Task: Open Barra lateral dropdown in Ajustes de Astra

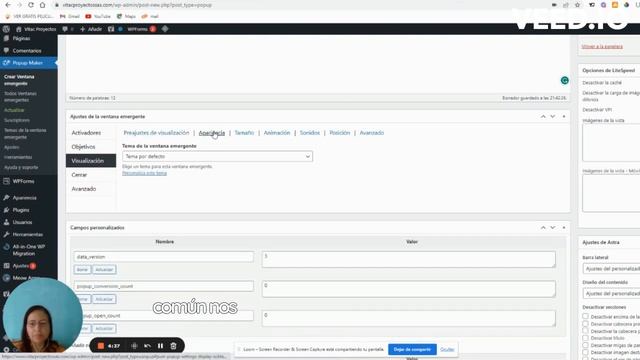Action: point(611,269)
